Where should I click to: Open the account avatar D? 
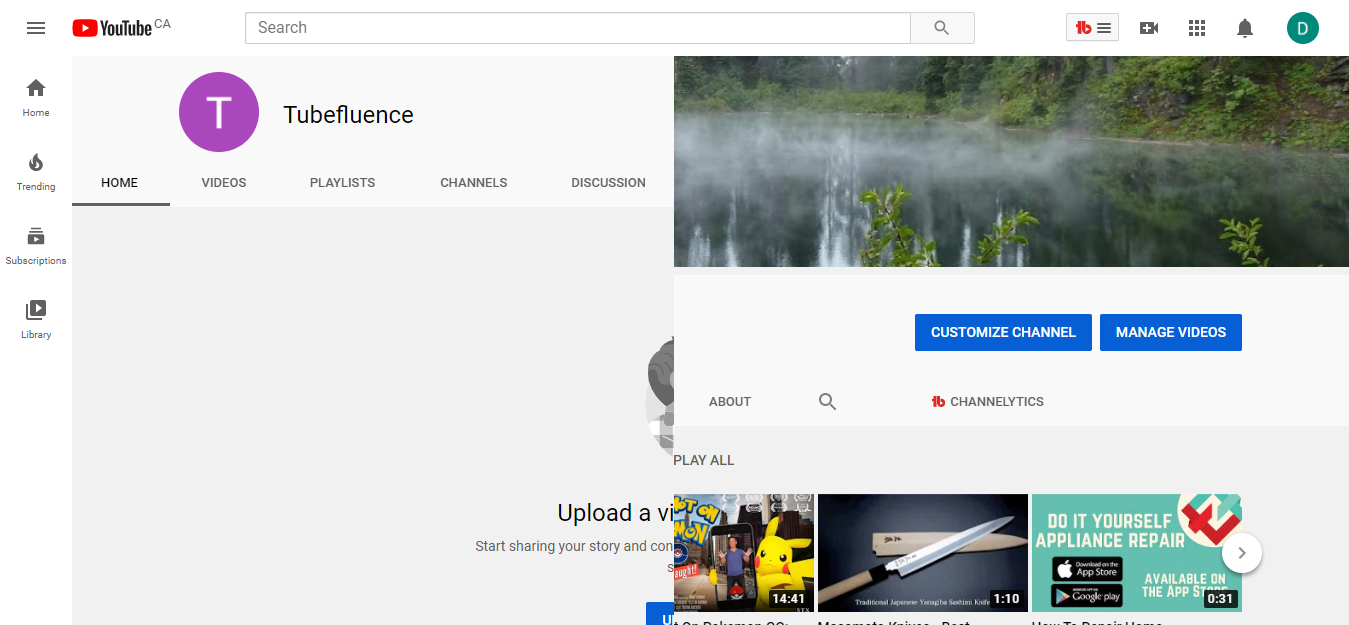1303,28
